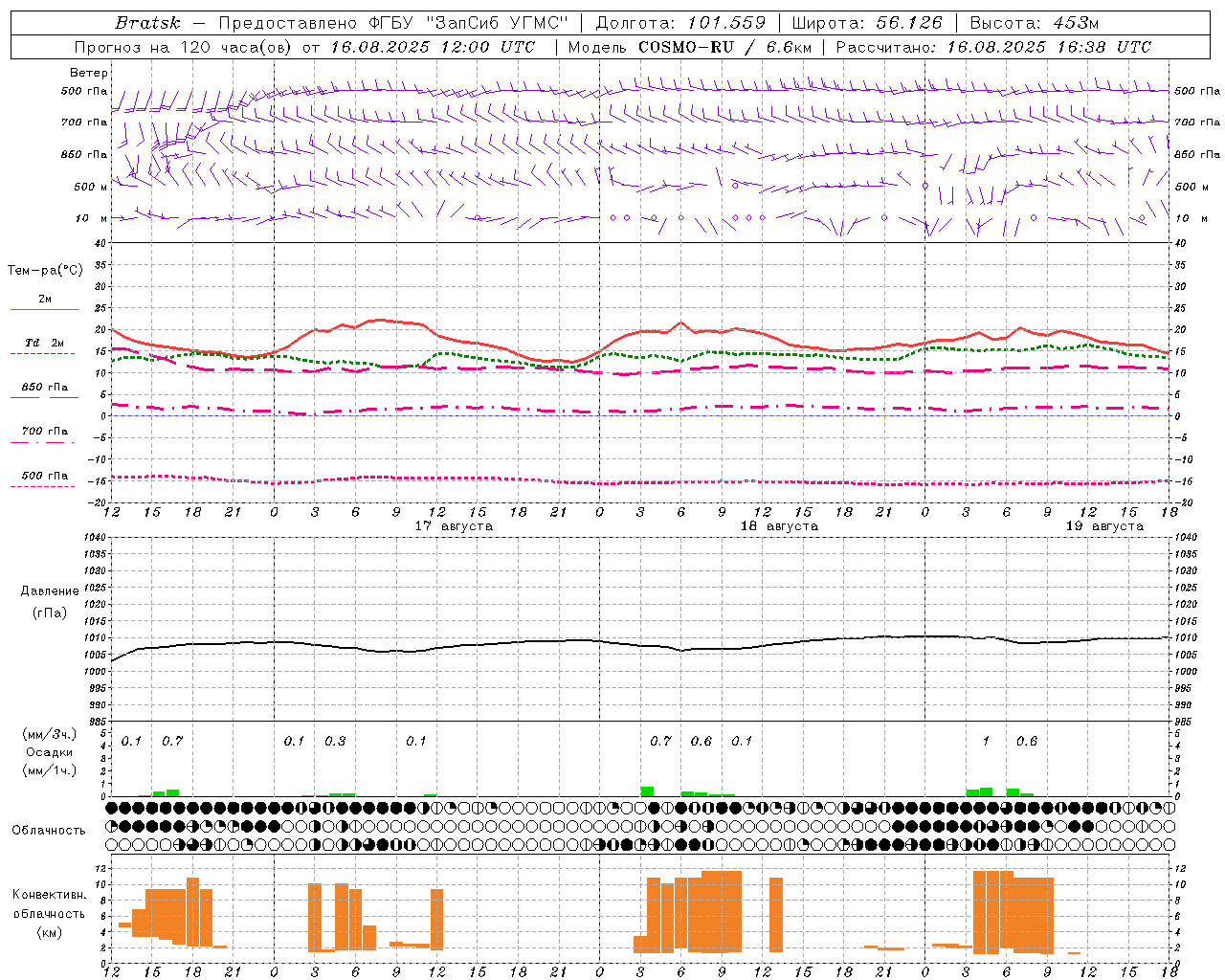Click the (мм/1ч.) units label

[50, 770]
